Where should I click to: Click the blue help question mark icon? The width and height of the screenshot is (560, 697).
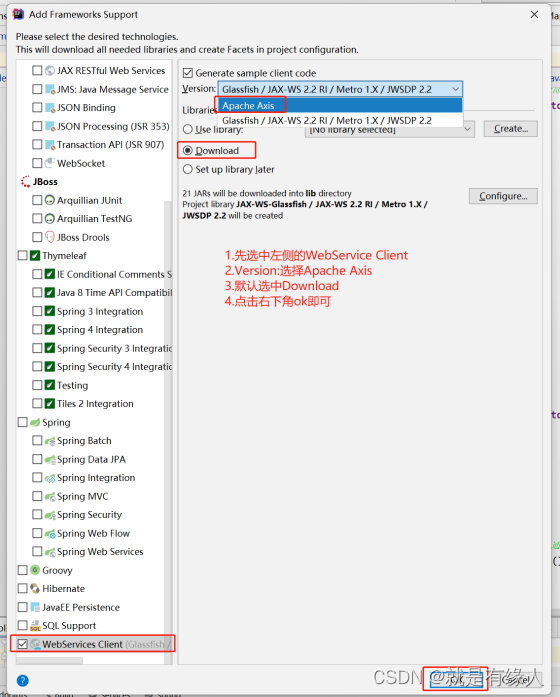(x=22, y=681)
